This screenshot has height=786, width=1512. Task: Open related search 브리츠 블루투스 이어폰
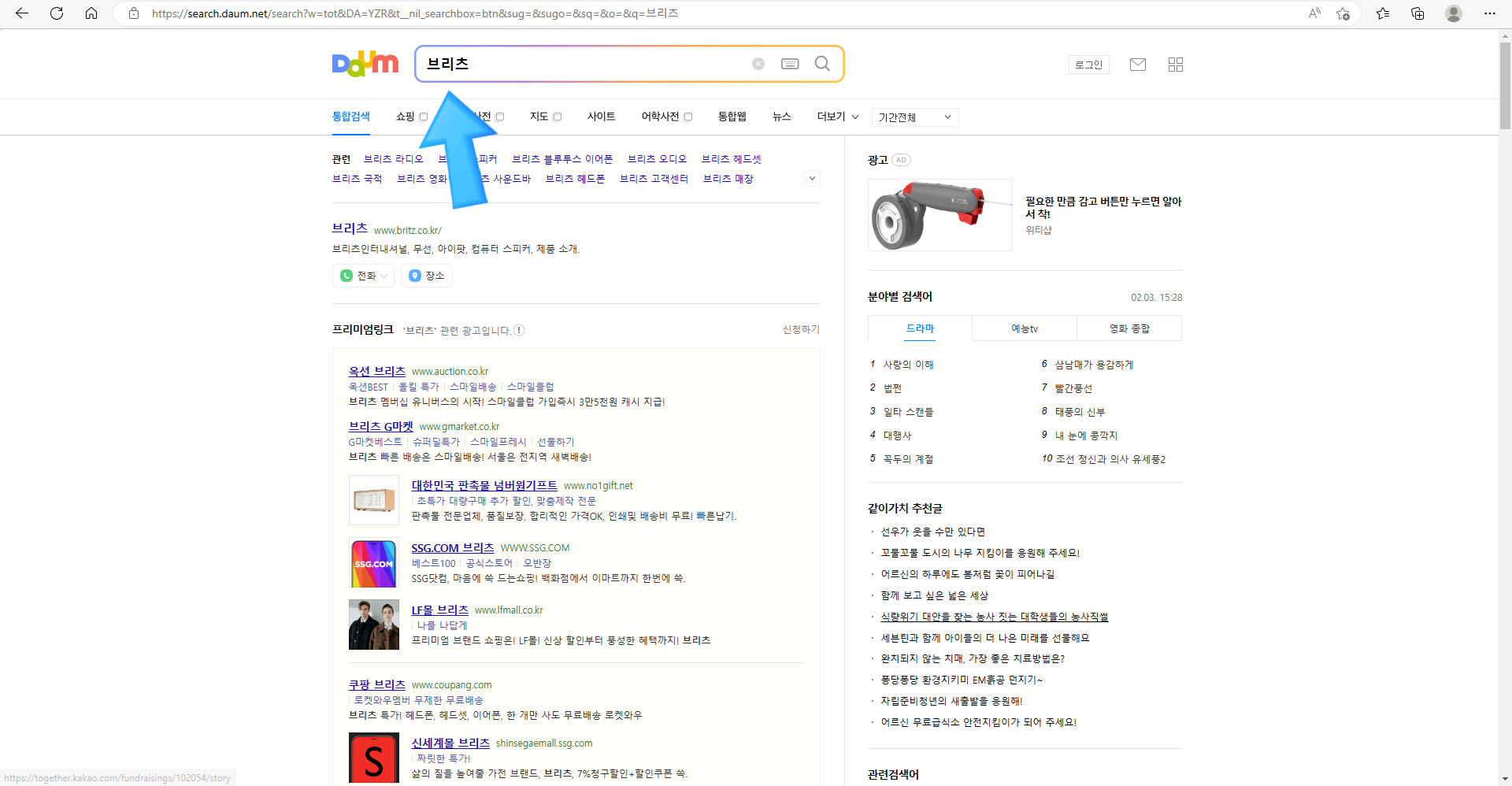click(x=562, y=159)
